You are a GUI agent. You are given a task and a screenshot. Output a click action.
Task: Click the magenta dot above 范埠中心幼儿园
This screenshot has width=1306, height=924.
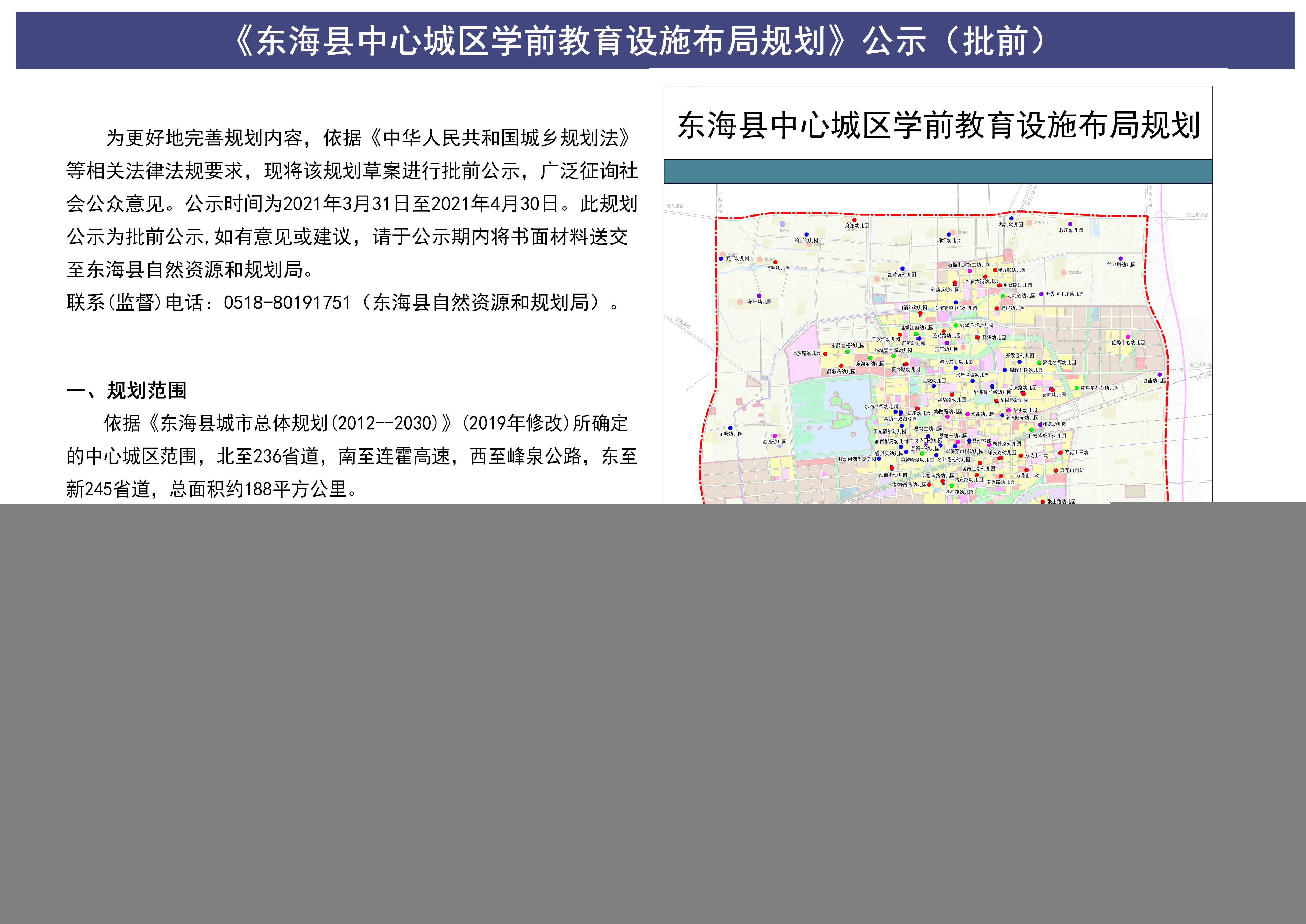tap(1128, 337)
